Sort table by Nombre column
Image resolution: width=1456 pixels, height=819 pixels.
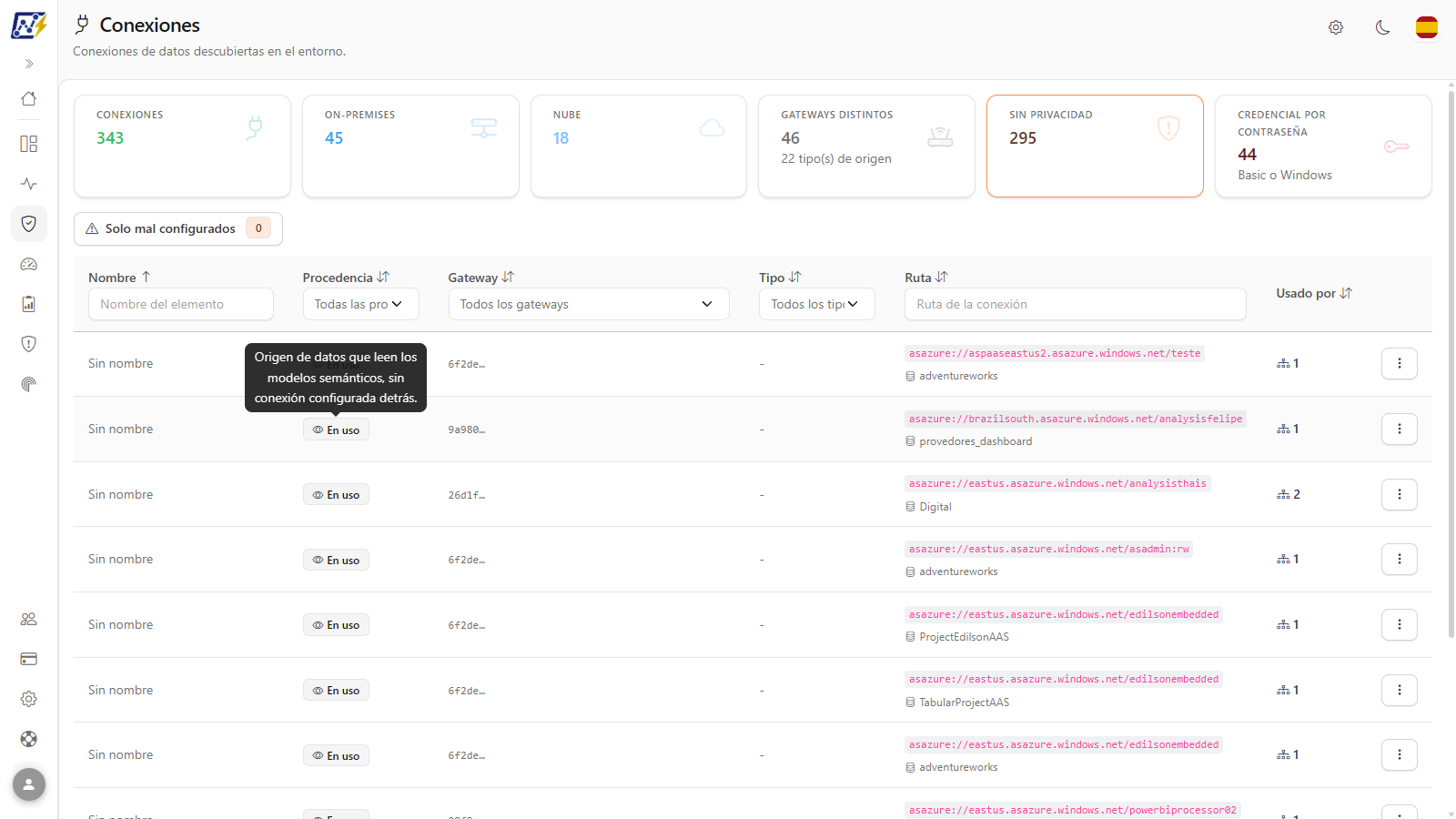point(119,278)
